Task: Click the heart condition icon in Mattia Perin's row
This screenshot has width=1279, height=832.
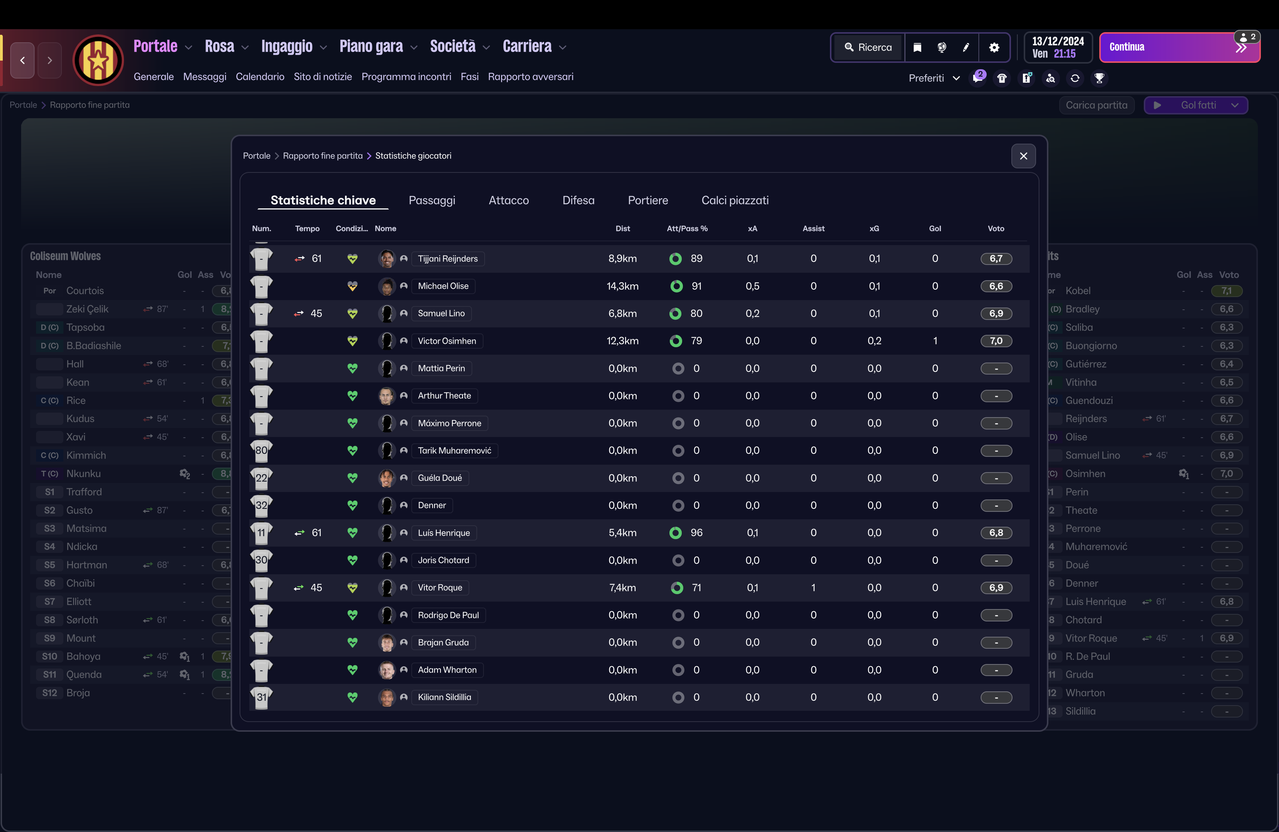Action: pos(352,368)
